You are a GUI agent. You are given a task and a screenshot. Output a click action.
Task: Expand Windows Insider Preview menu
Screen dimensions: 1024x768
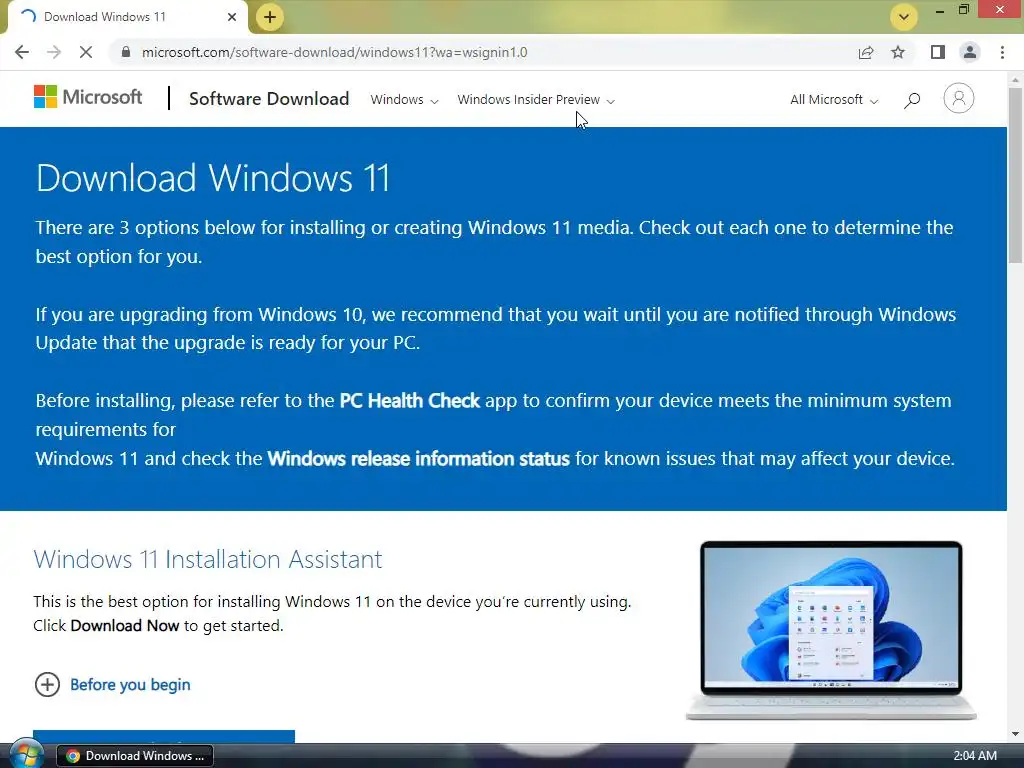pyautogui.click(x=536, y=100)
